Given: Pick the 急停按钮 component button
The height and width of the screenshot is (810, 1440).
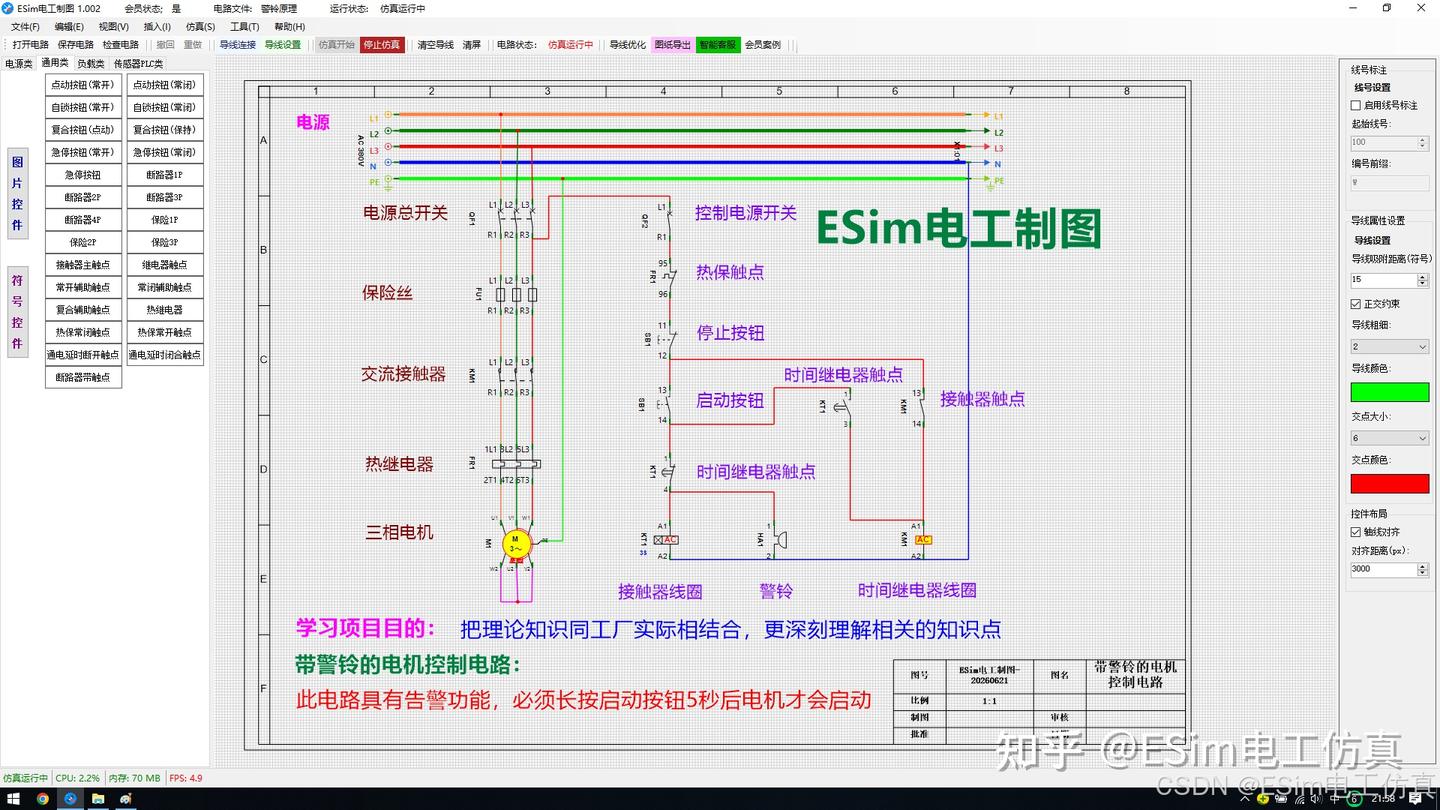Looking at the screenshot, I should point(83,175).
